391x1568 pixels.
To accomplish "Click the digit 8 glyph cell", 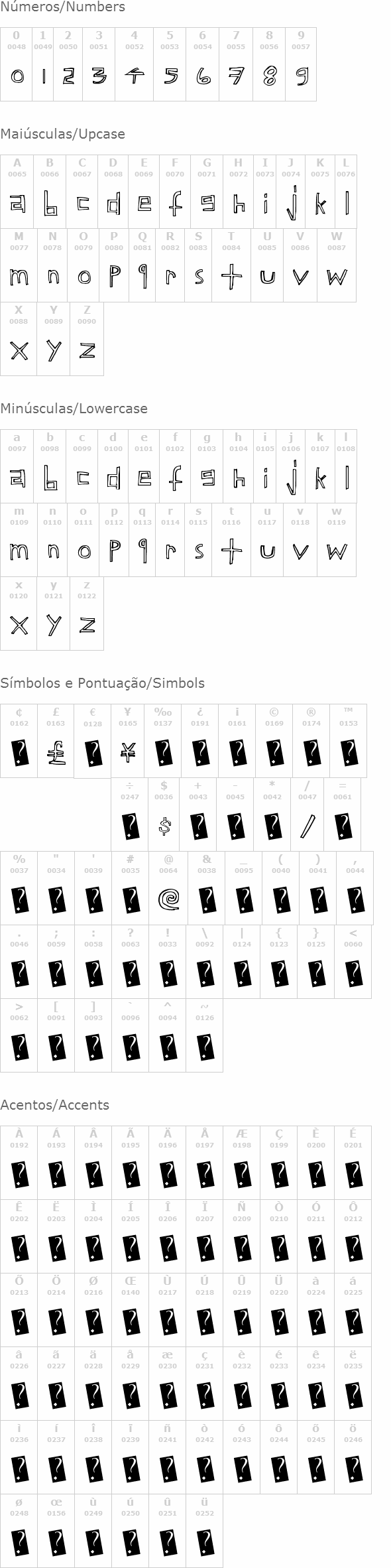I will [269, 64].
